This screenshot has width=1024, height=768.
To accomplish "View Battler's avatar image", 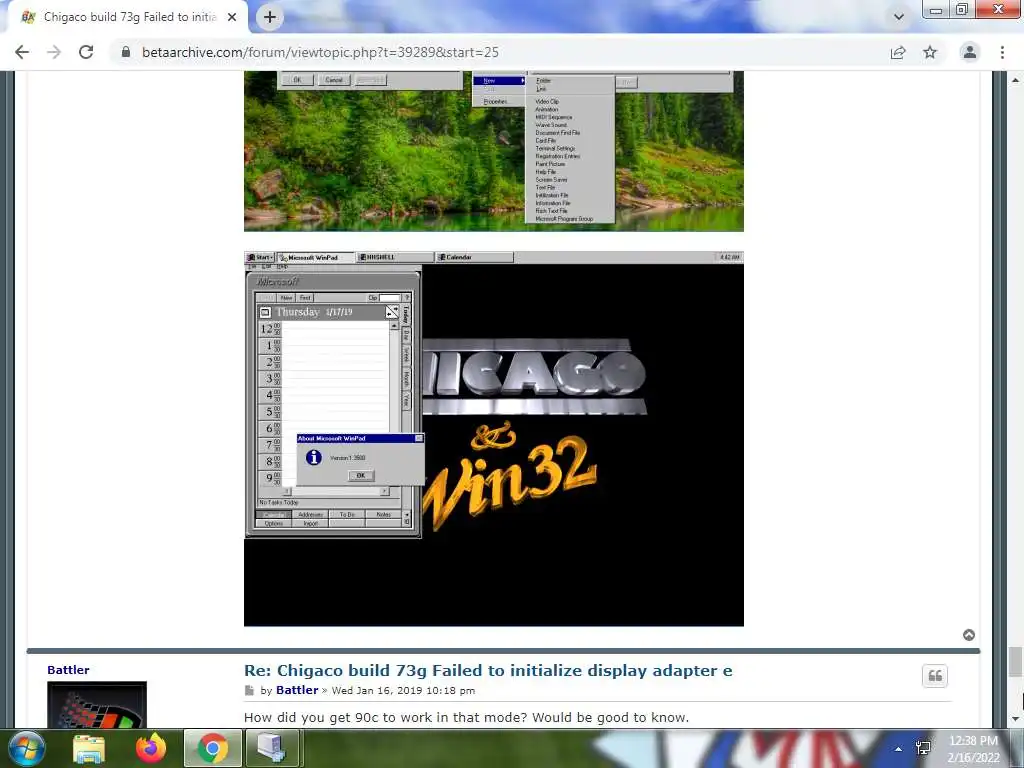I will point(97,705).
